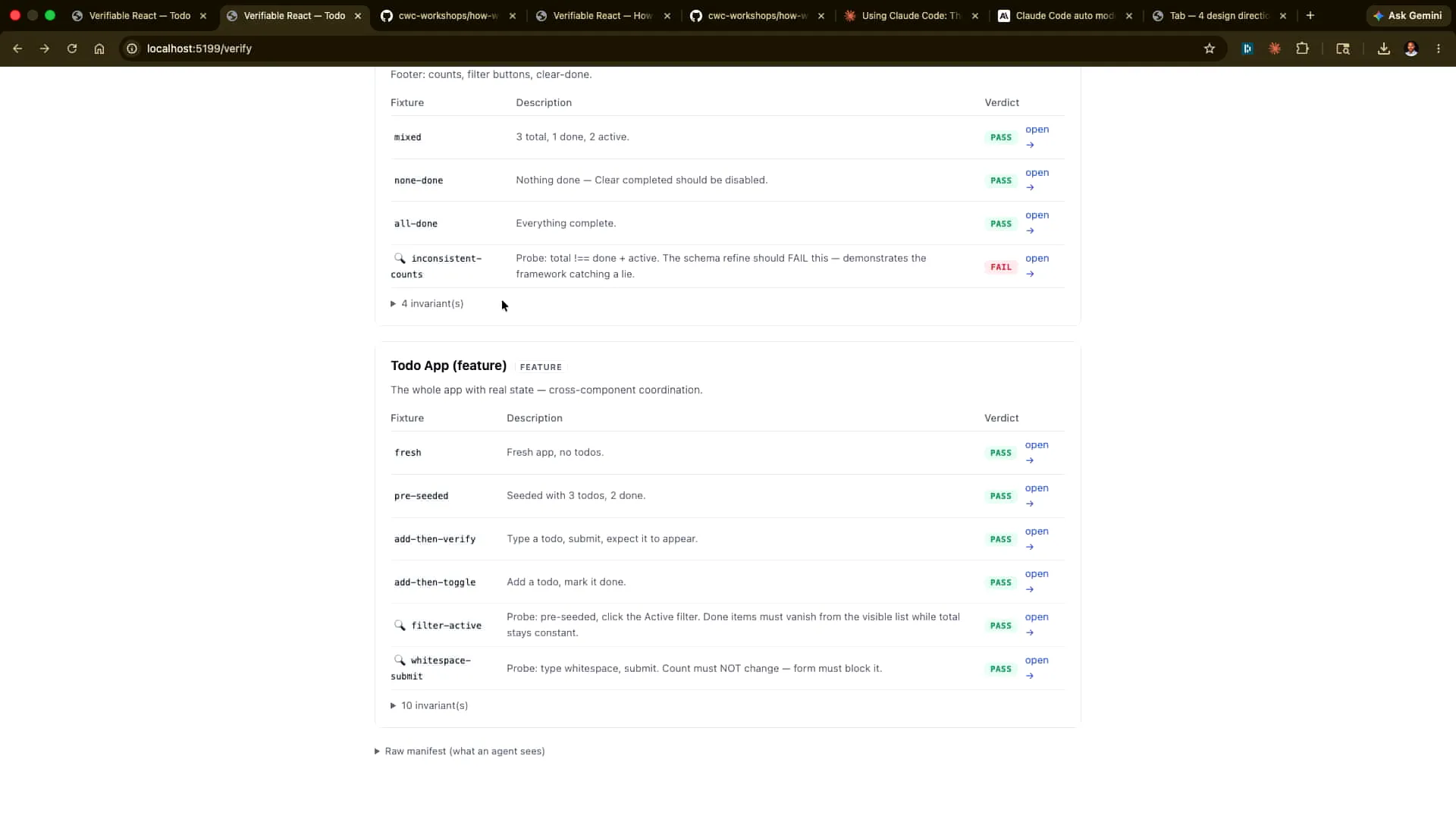Click the Todo App (feature) heading
The image size is (1456, 819).
448,366
